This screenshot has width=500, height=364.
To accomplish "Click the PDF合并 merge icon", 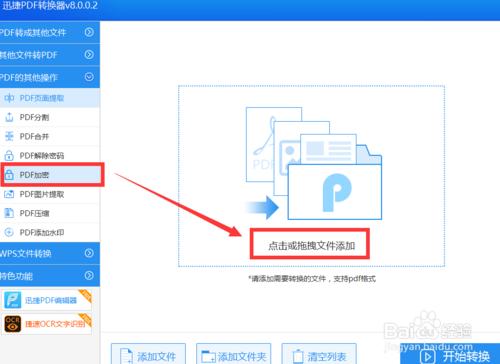I will (x=9, y=136).
